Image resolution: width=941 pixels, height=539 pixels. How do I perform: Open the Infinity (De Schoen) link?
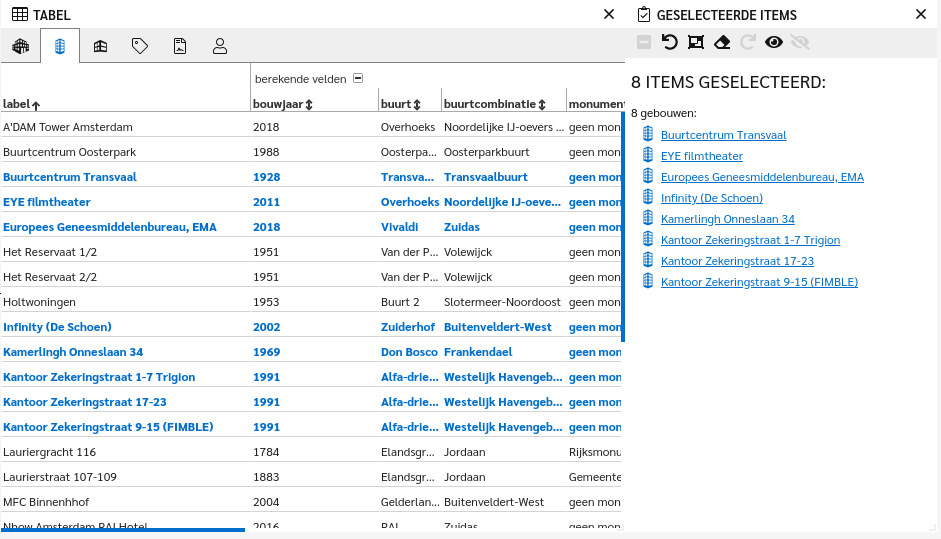point(711,198)
